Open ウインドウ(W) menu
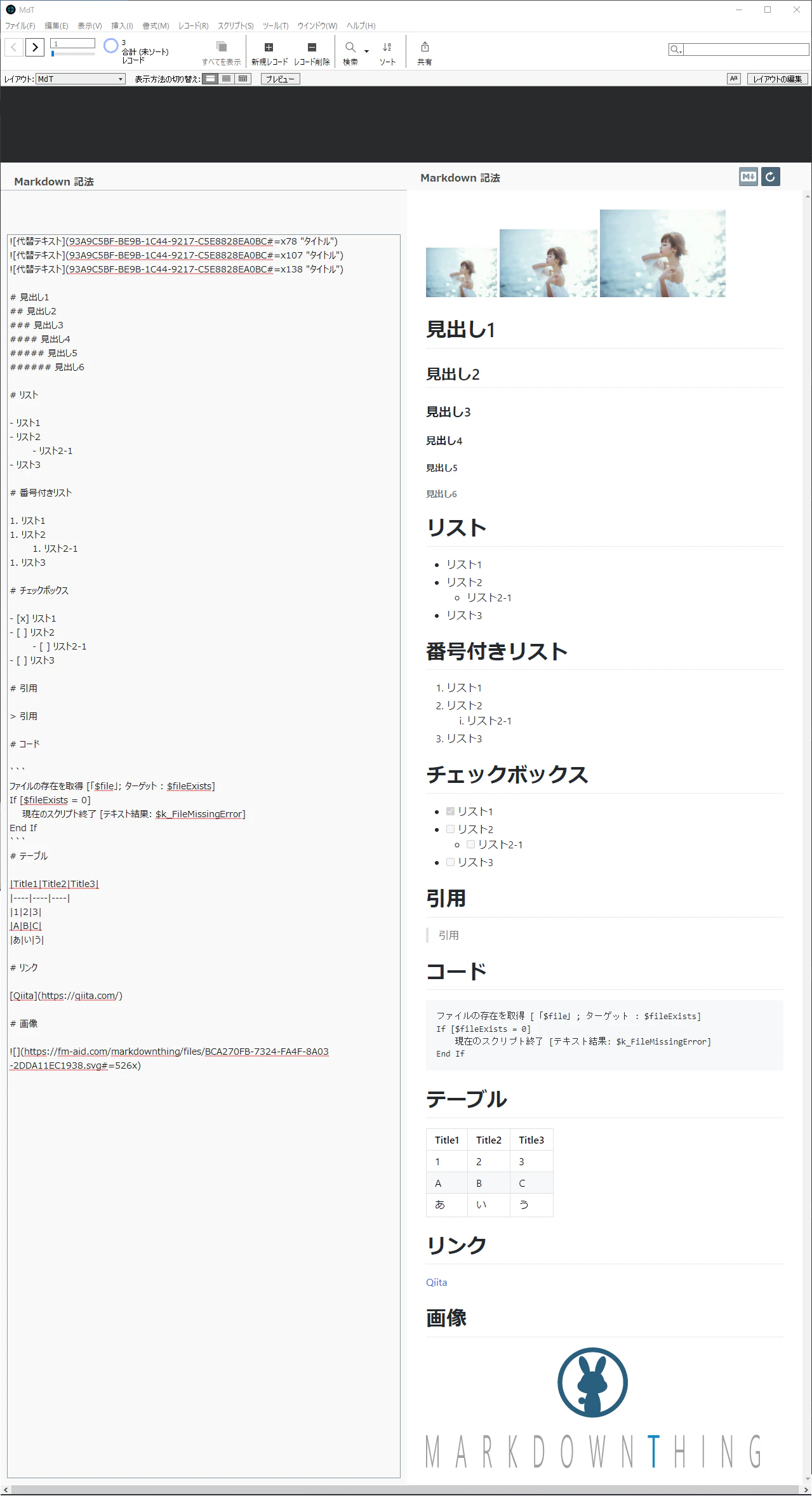 [317, 26]
